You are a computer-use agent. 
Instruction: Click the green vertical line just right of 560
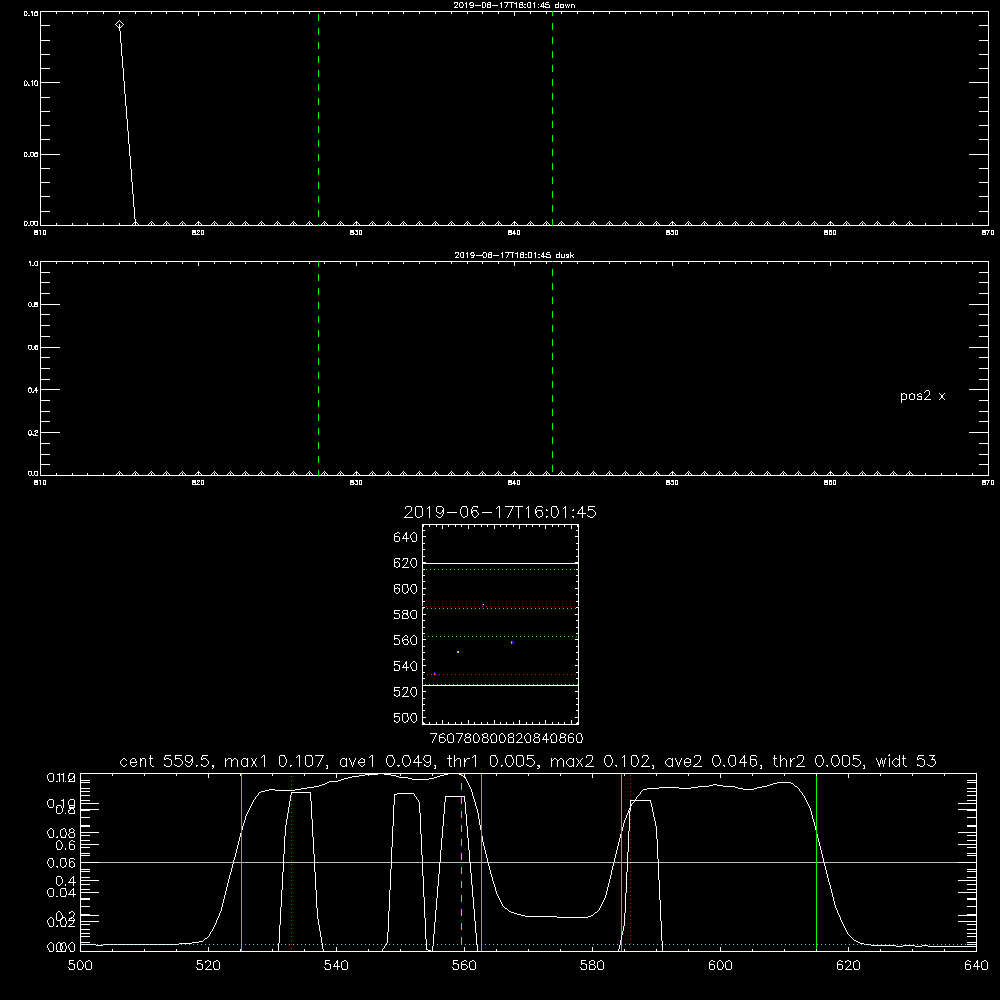tap(482, 861)
